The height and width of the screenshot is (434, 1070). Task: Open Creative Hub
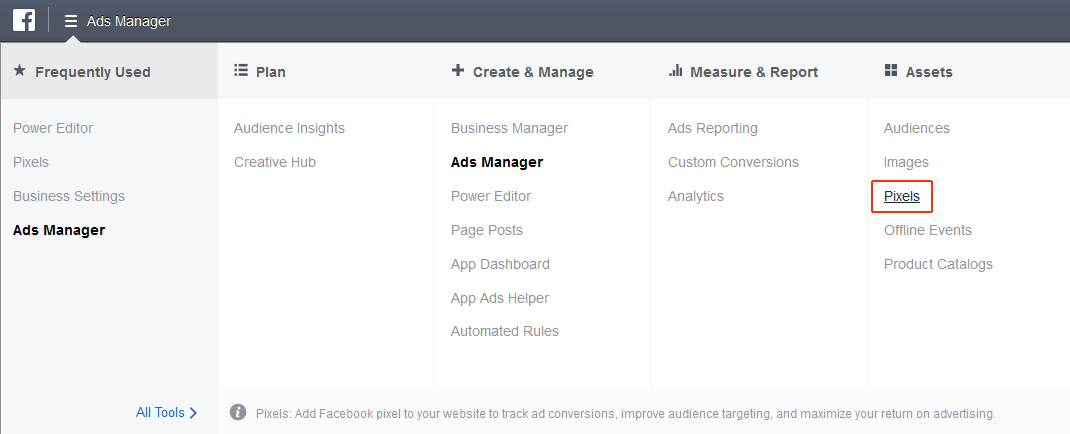tap(275, 162)
